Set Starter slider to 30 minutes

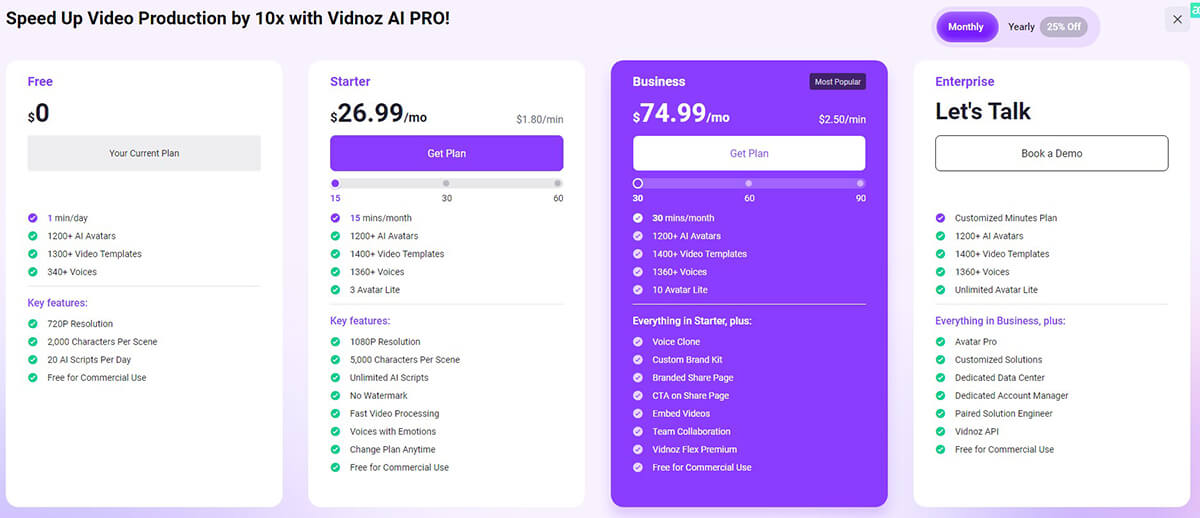(x=446, y=184)
